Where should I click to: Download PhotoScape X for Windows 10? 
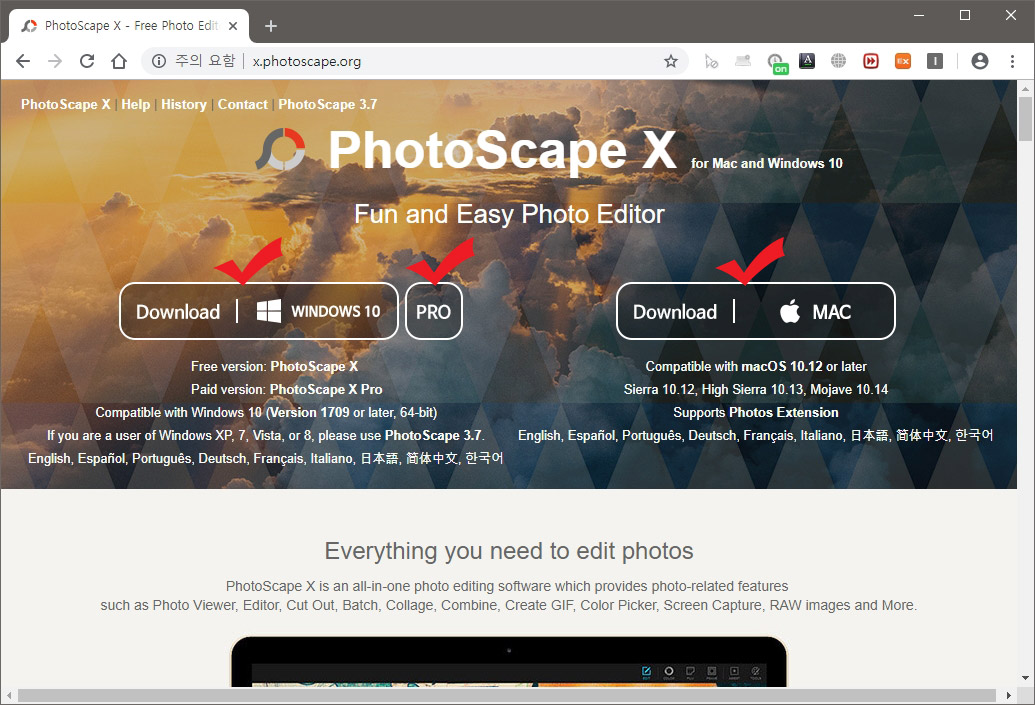(259, 311)
